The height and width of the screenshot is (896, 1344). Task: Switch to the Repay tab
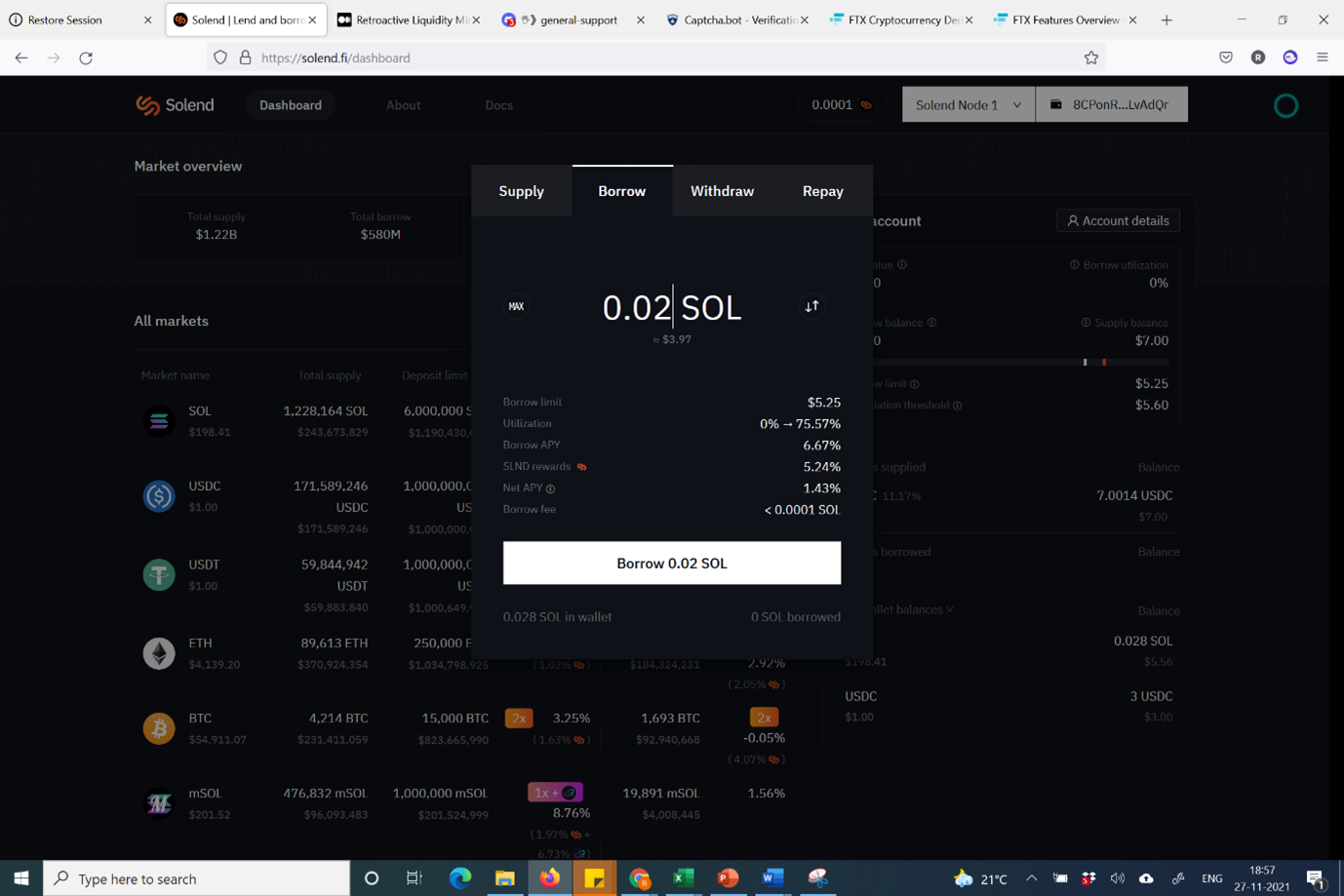(x=823, y=191)
